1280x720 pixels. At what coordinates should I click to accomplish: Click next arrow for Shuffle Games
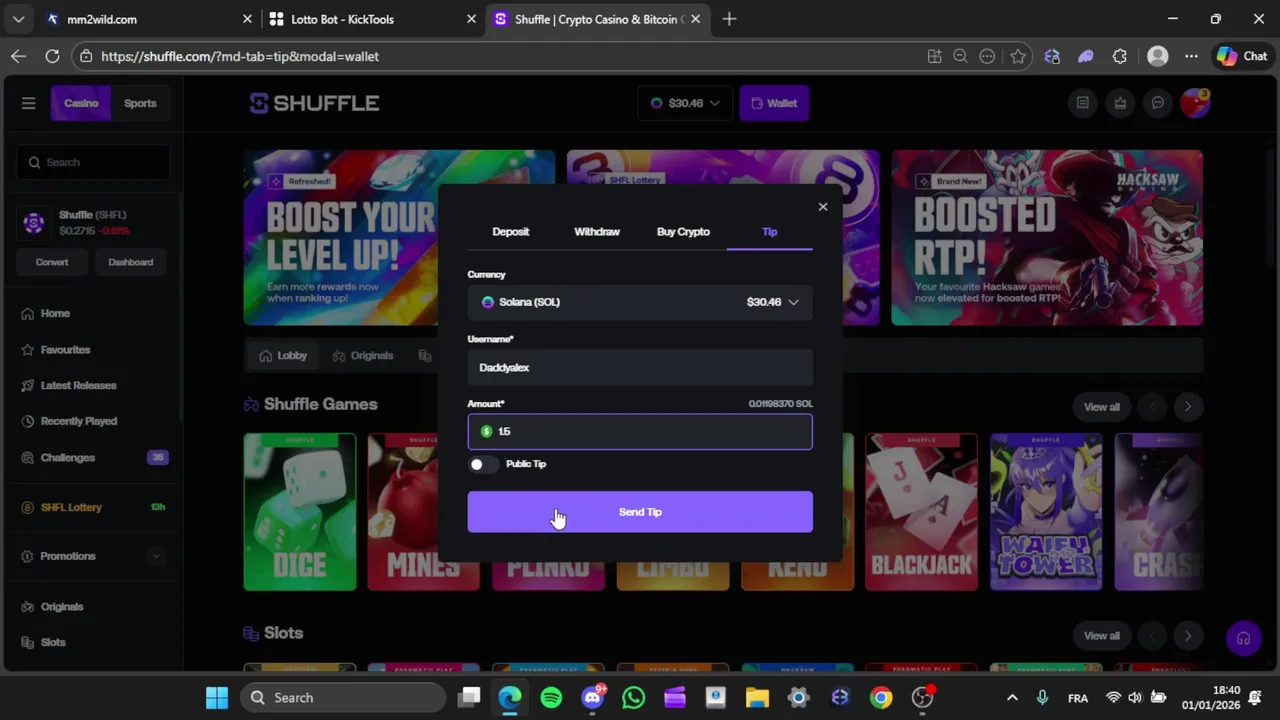point(1188,407)
